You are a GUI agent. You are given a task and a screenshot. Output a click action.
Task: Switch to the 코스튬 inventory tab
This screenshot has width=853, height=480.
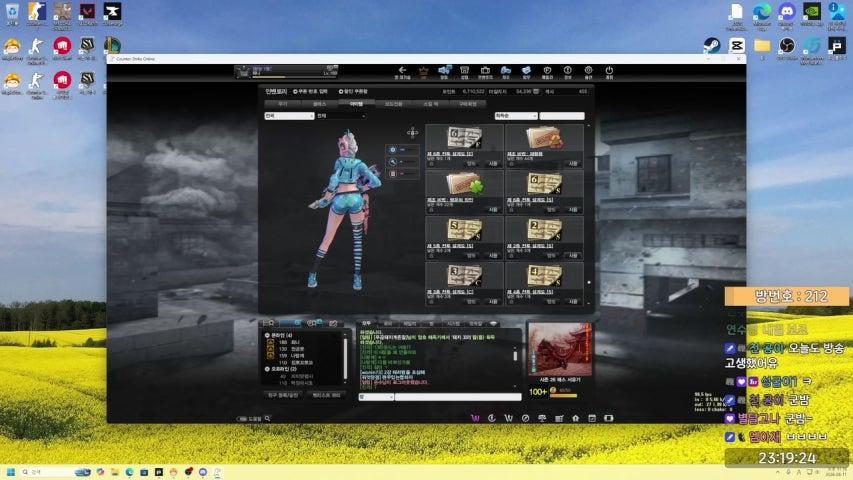(393, 103)
